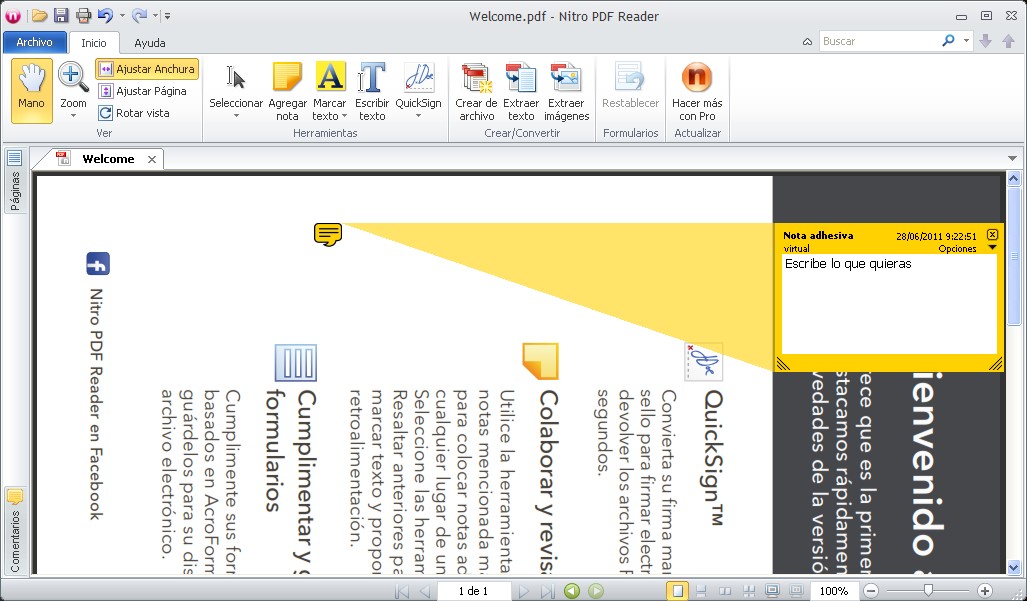Open the document tabs list dropdown

pyautogui.click(x=1013, y=158)
